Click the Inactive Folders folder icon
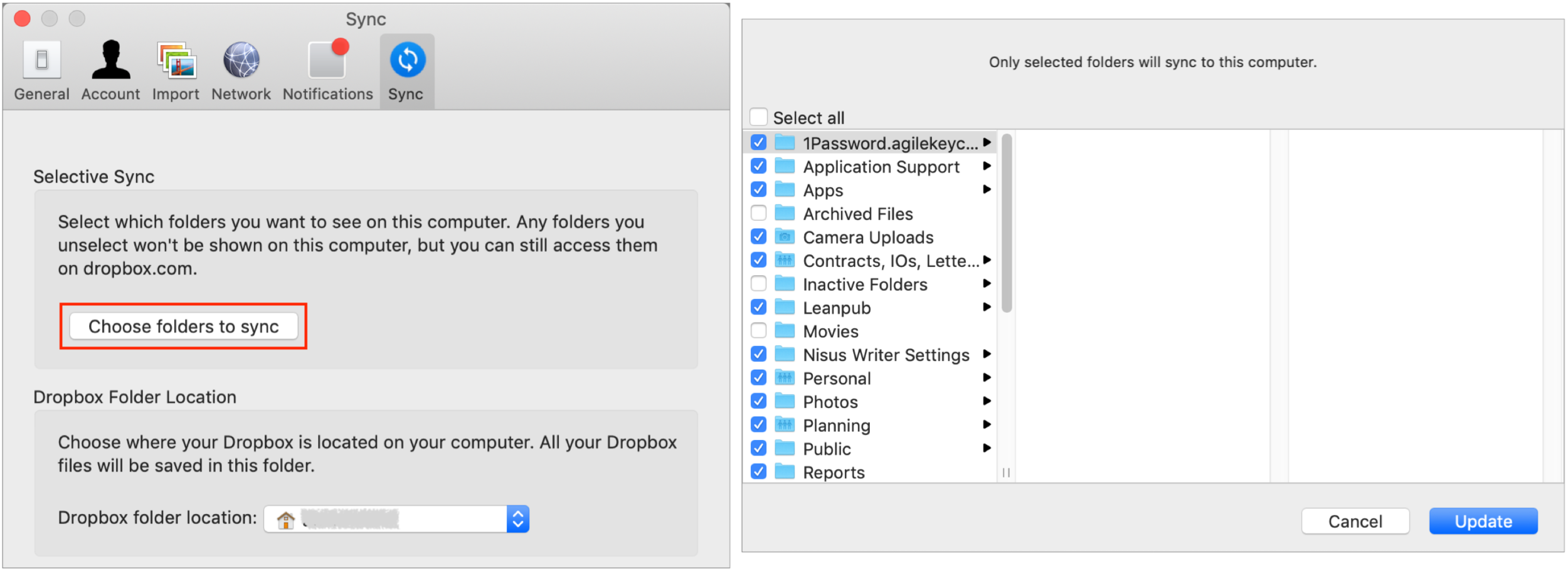 pos(785,283)
